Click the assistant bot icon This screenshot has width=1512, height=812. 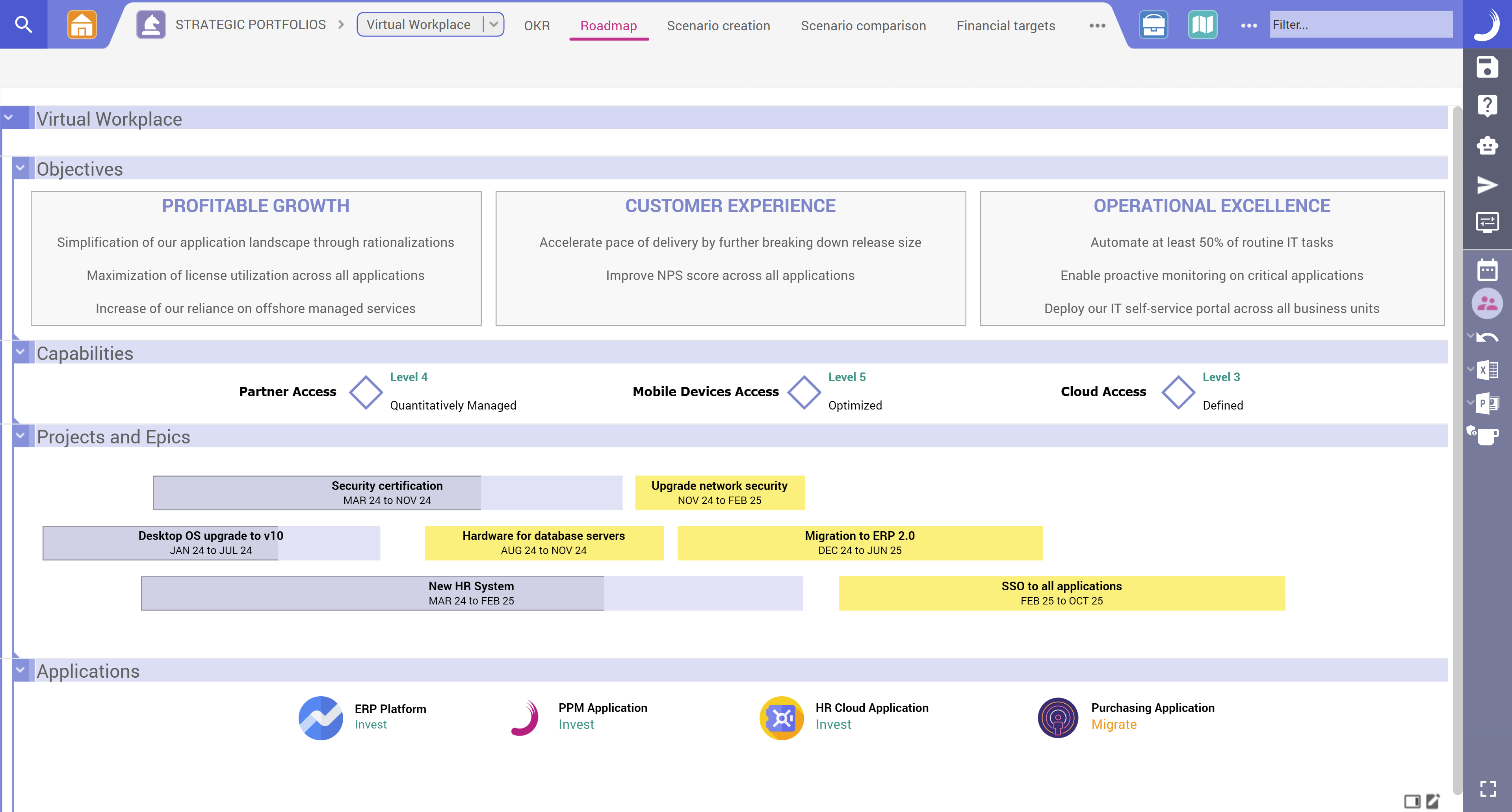[1487, 145]
